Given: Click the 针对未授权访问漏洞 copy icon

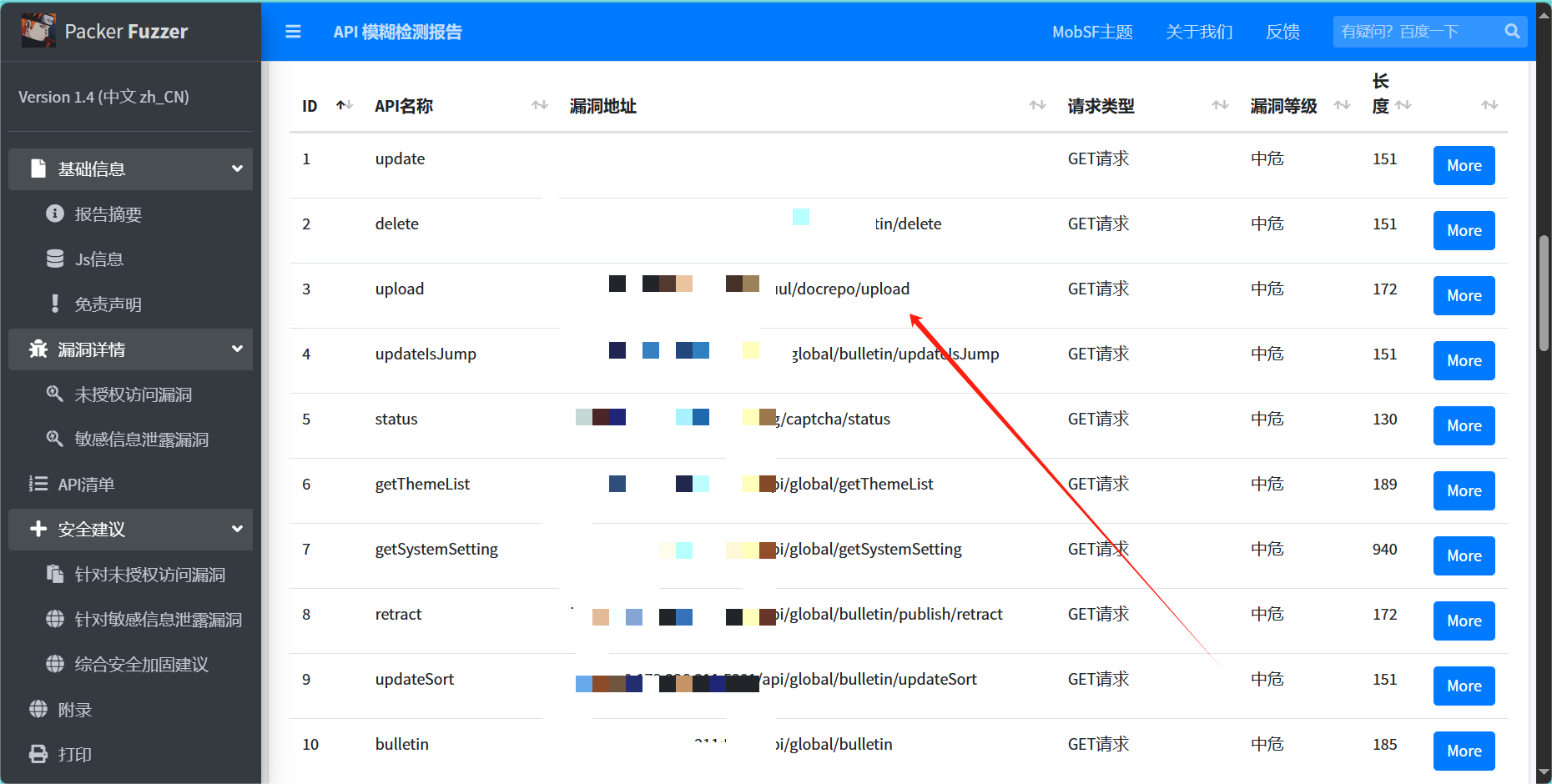Looking at the screenshot, I should 55,574.
